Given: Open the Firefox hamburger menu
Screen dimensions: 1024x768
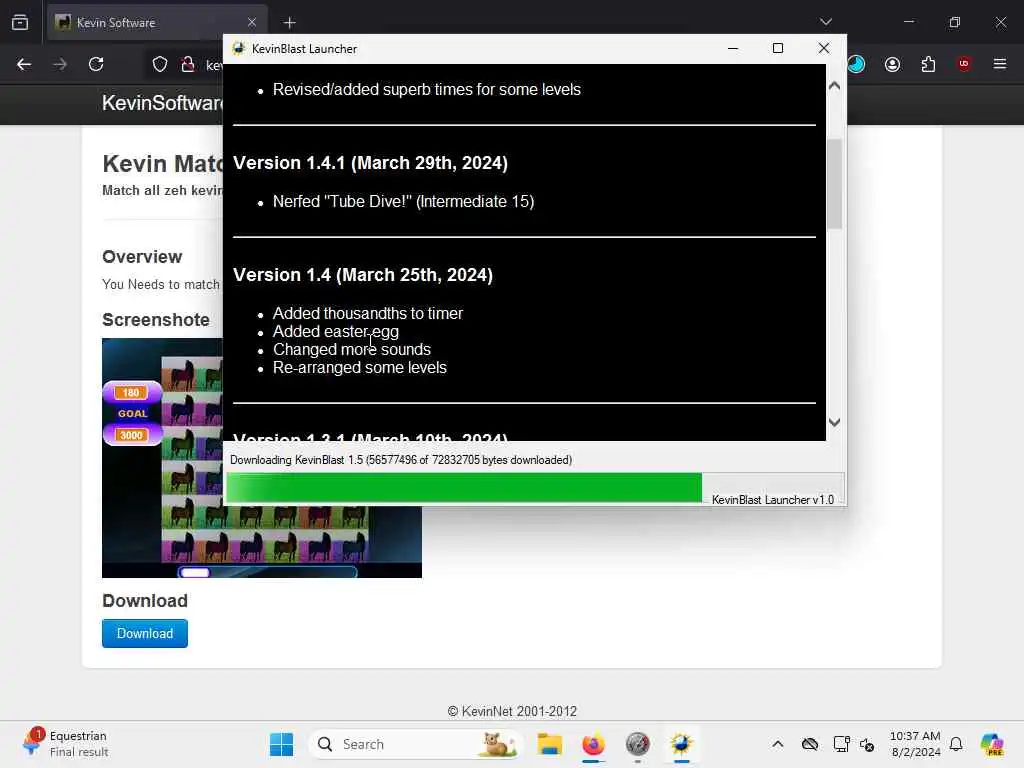Looking at the screenshot, I should (x=1000, y=64).
